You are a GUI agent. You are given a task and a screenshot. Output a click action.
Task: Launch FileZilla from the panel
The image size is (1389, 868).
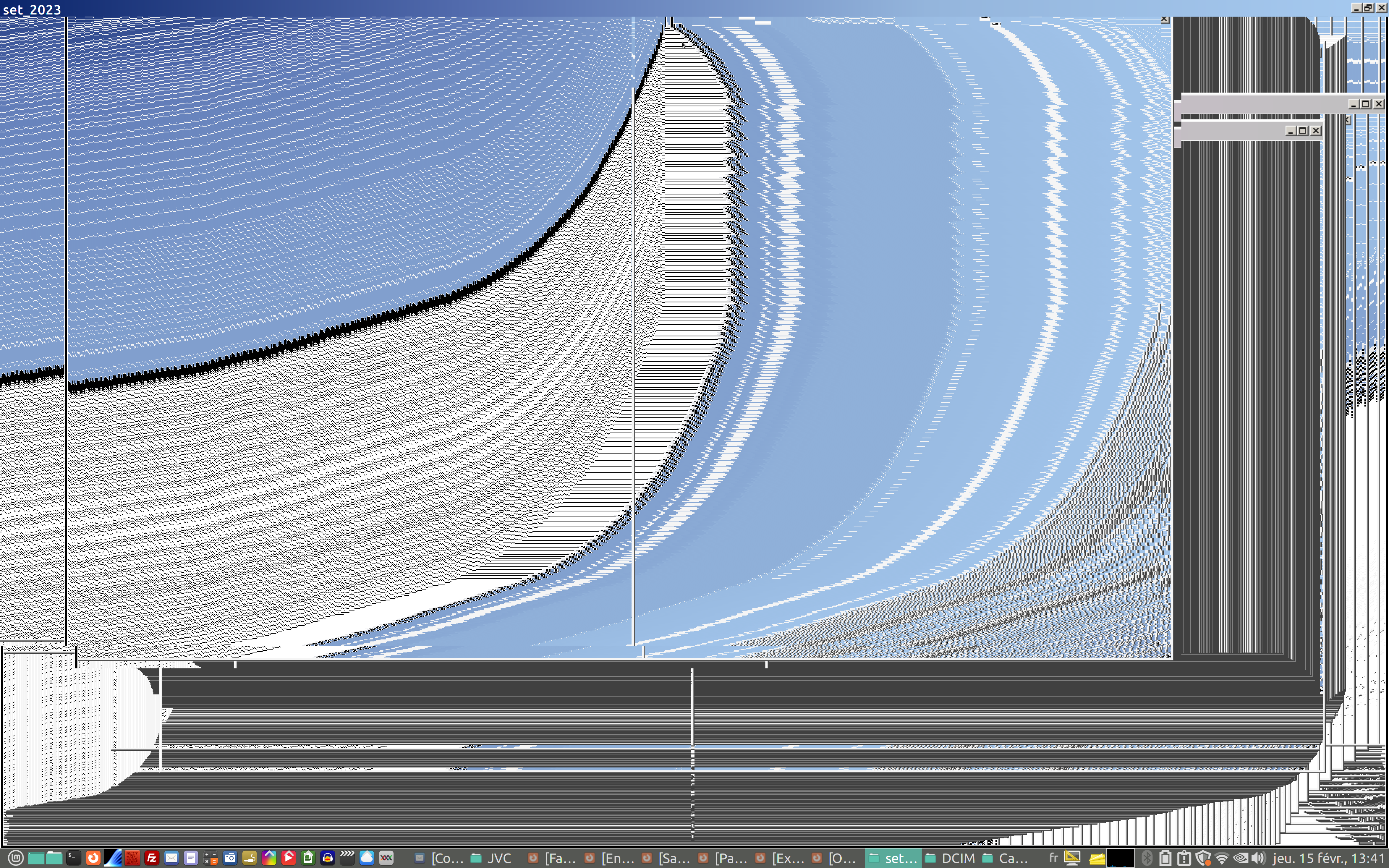click(152, 858)
